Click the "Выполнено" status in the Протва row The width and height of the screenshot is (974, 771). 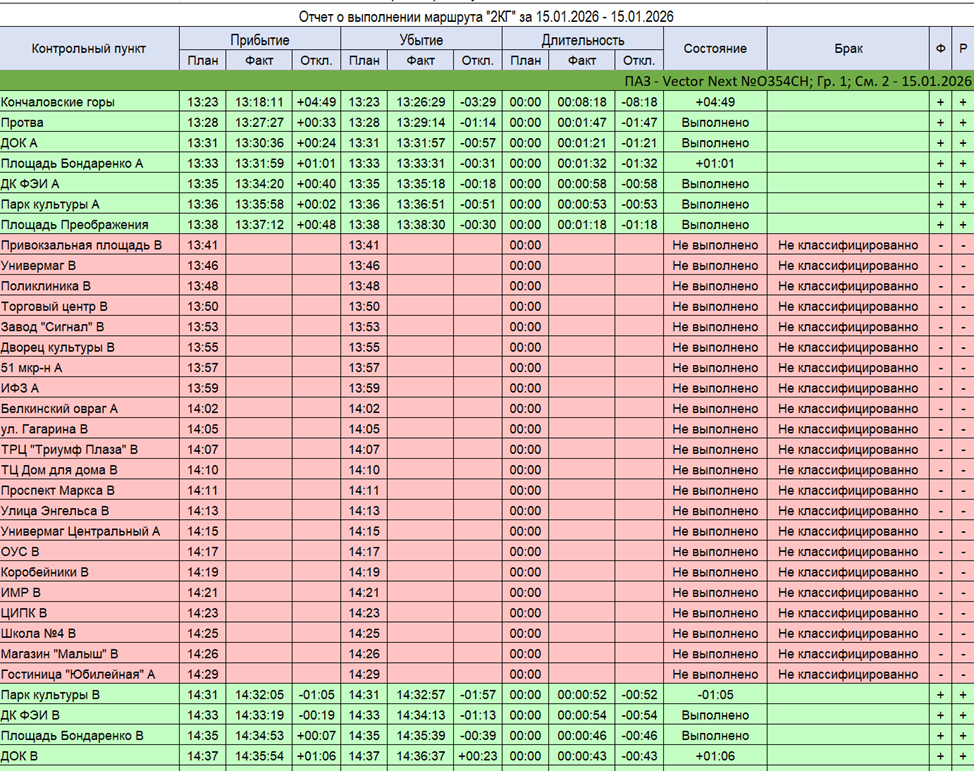tap(715, 123)
